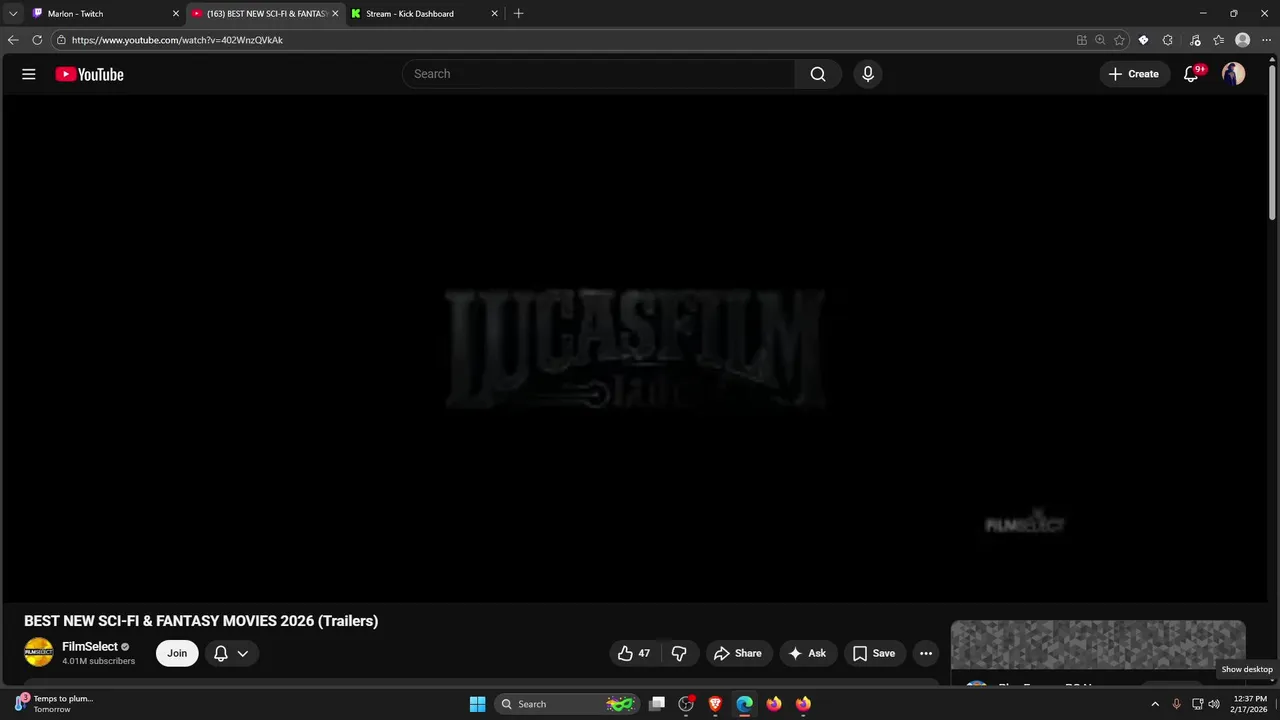Open YouTube notifications bell
The height and width of the screenshot is (720, 1280).
(x=1191, y=74)
